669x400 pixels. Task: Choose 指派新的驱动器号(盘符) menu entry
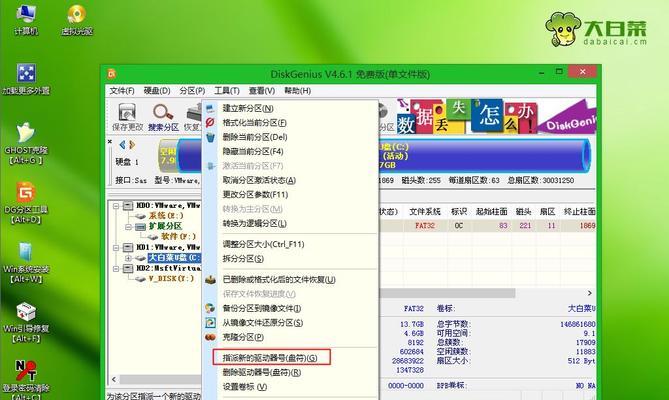tap(268, 357)
